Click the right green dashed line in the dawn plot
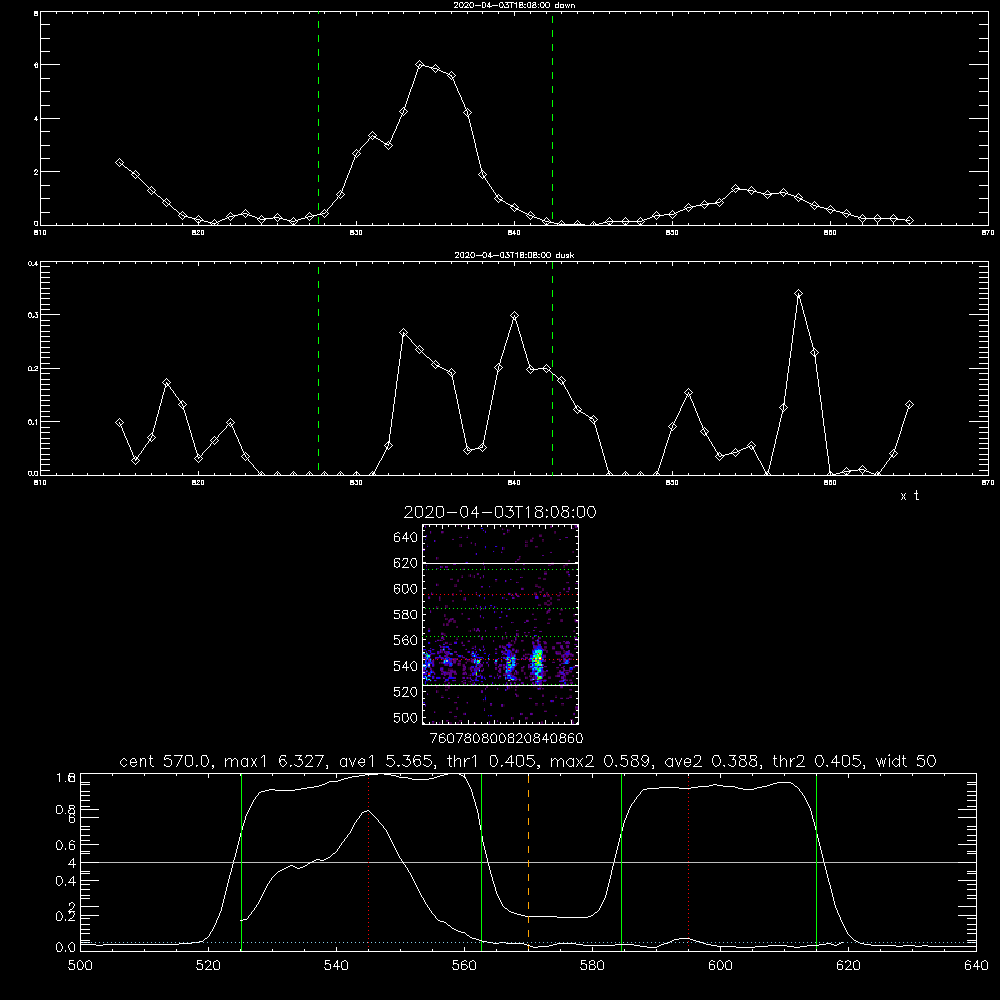The height and width of the screenshot is (1000, 1000). tap(552, 119)
